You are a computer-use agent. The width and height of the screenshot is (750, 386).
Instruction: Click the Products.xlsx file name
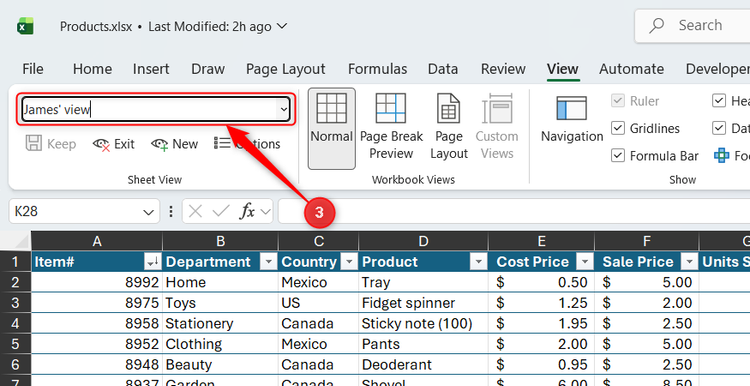[96, 26]
